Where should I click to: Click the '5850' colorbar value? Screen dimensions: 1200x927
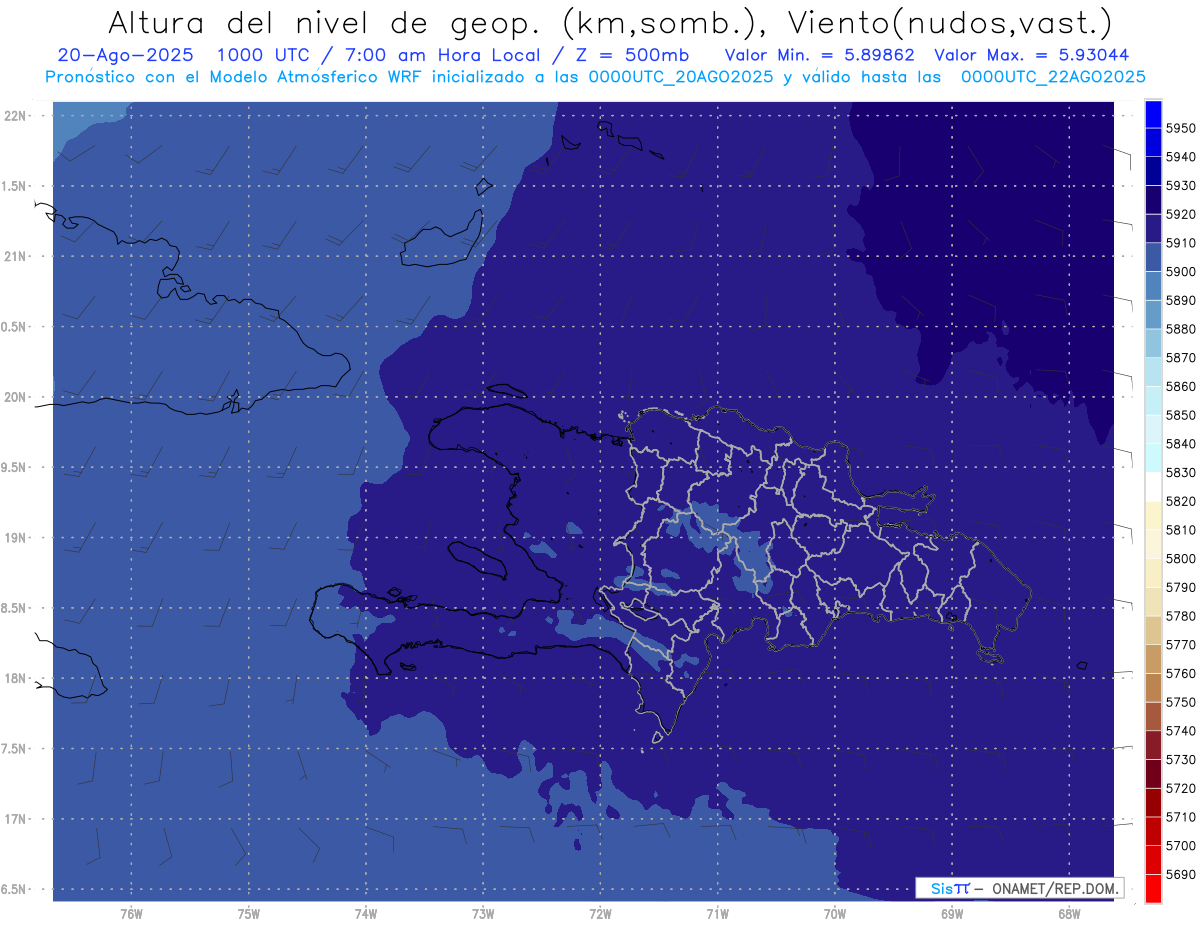click(1181, 415)
